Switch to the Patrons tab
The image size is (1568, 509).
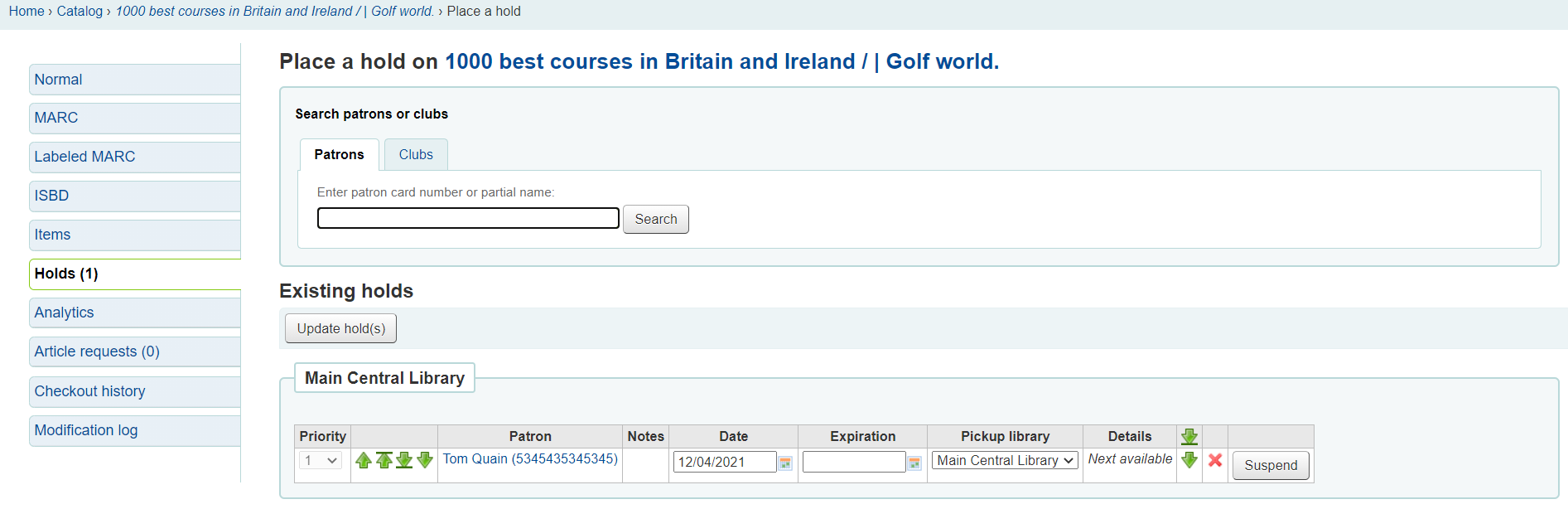[x=339, y=154]
